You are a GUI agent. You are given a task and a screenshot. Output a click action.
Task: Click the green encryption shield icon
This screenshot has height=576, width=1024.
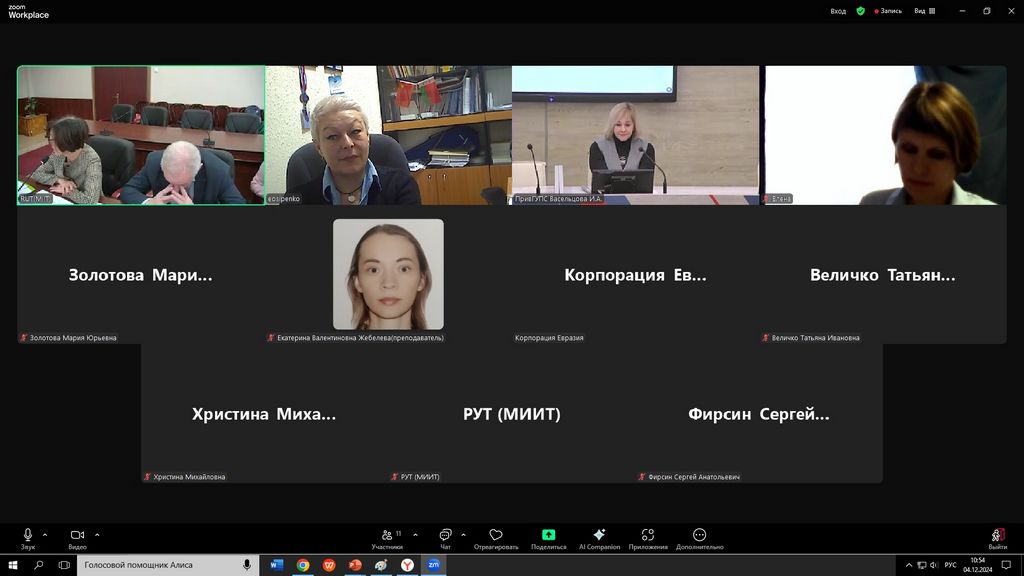[860, 11]
